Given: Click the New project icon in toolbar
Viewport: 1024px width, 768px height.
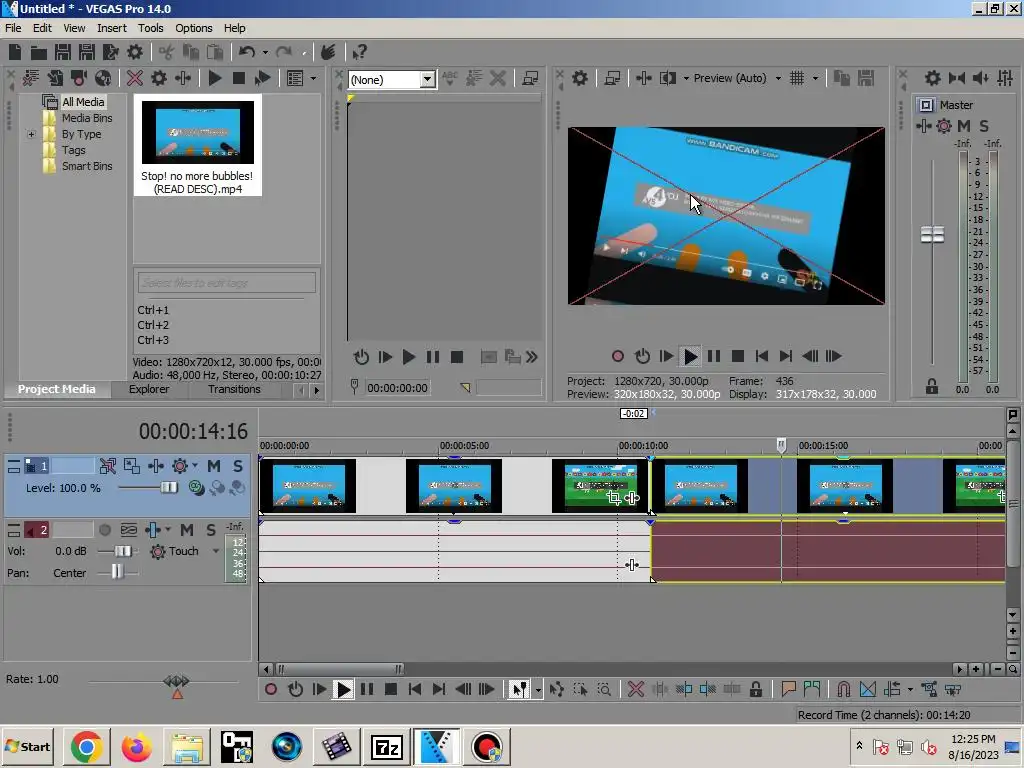Looking at the screenshot, I should click(15, 52).
